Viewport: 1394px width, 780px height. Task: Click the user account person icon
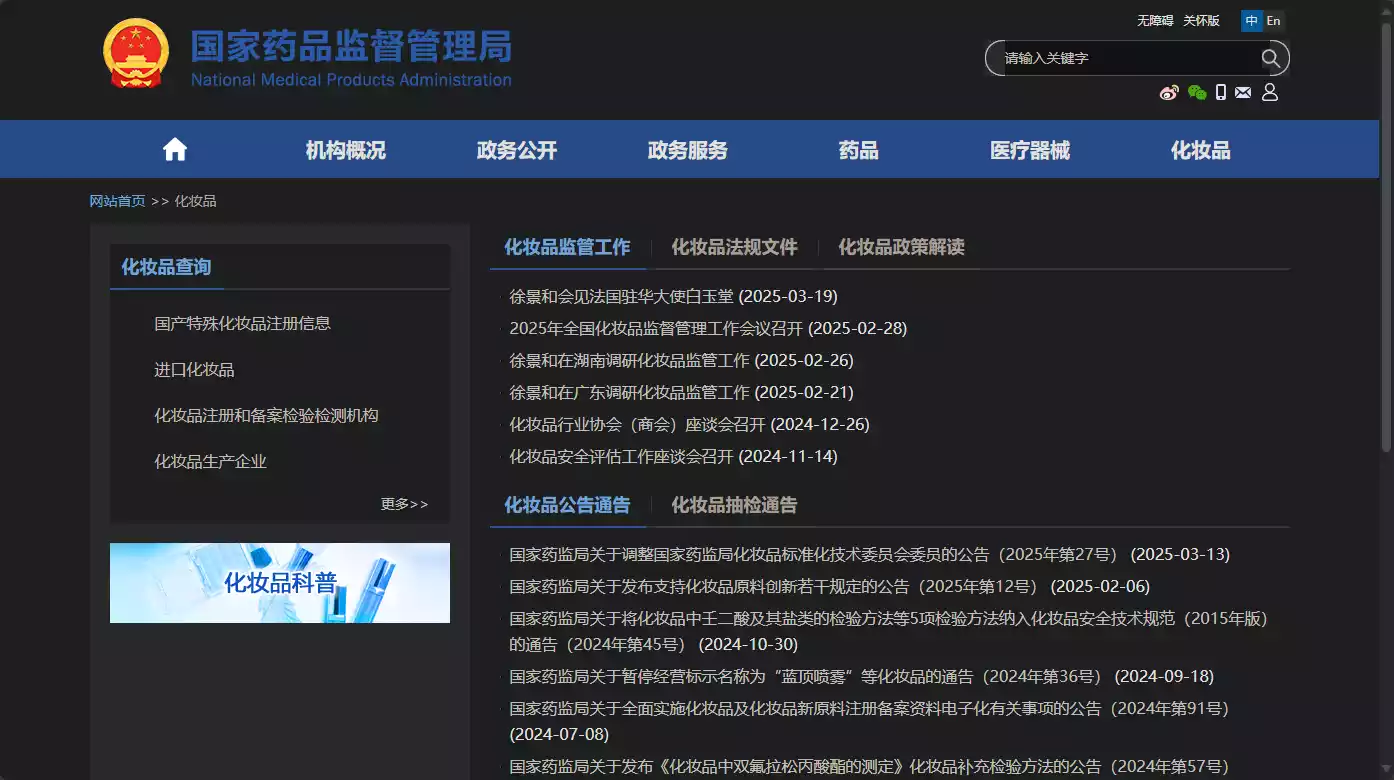click(1270, 92)
